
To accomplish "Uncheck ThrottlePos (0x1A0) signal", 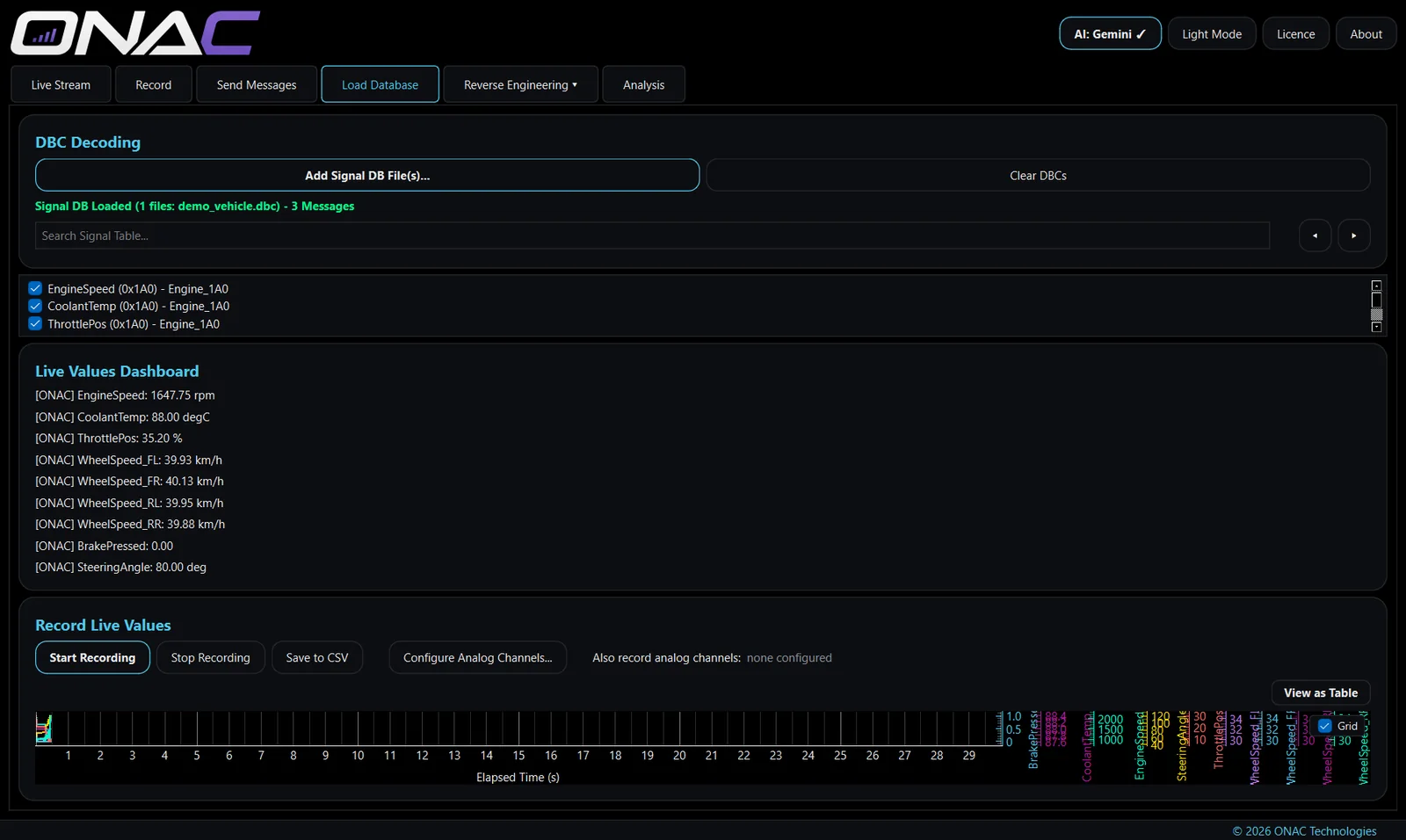I will 35,323.
